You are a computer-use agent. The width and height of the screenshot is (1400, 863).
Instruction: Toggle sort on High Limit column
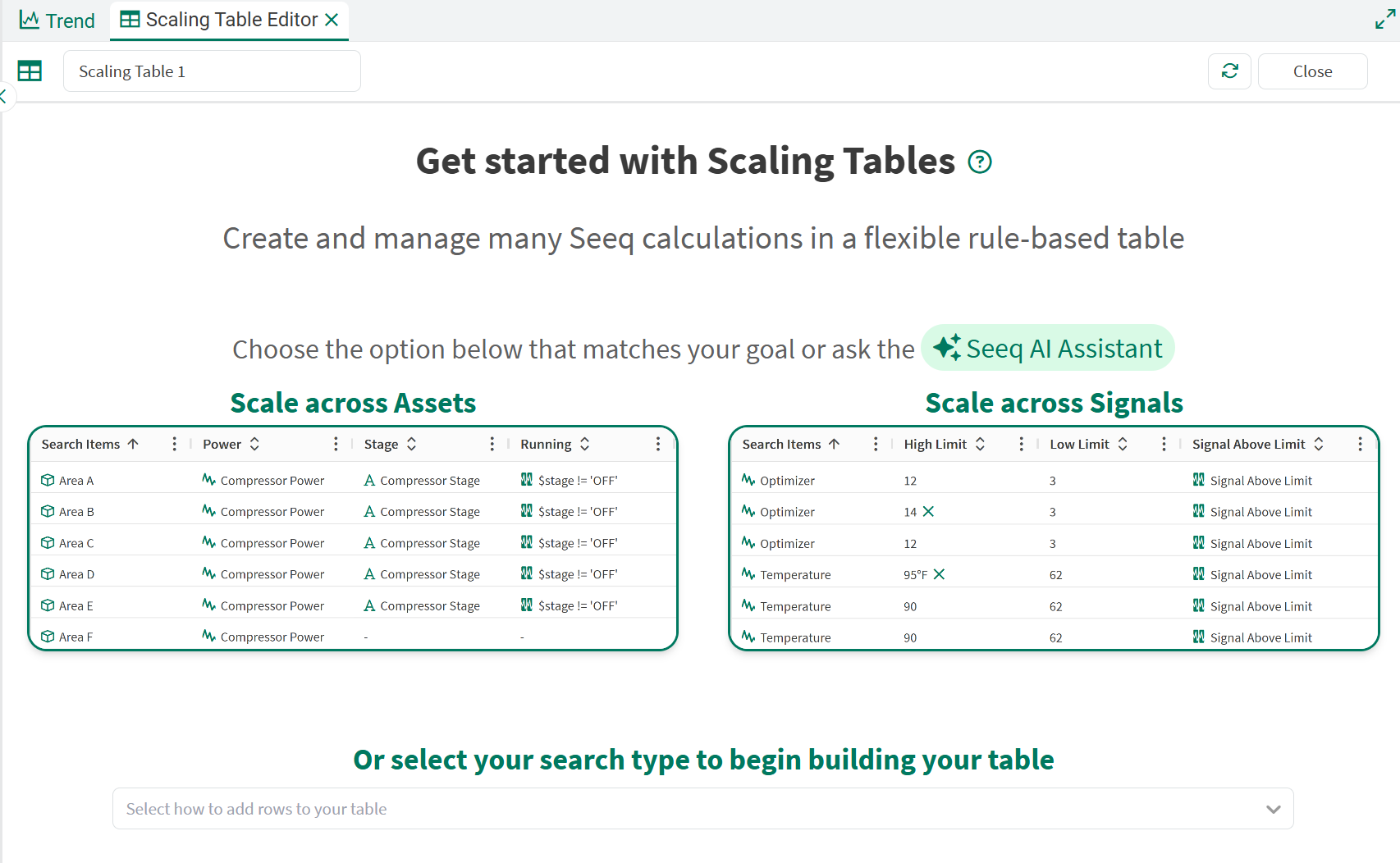tap(980, 444)
